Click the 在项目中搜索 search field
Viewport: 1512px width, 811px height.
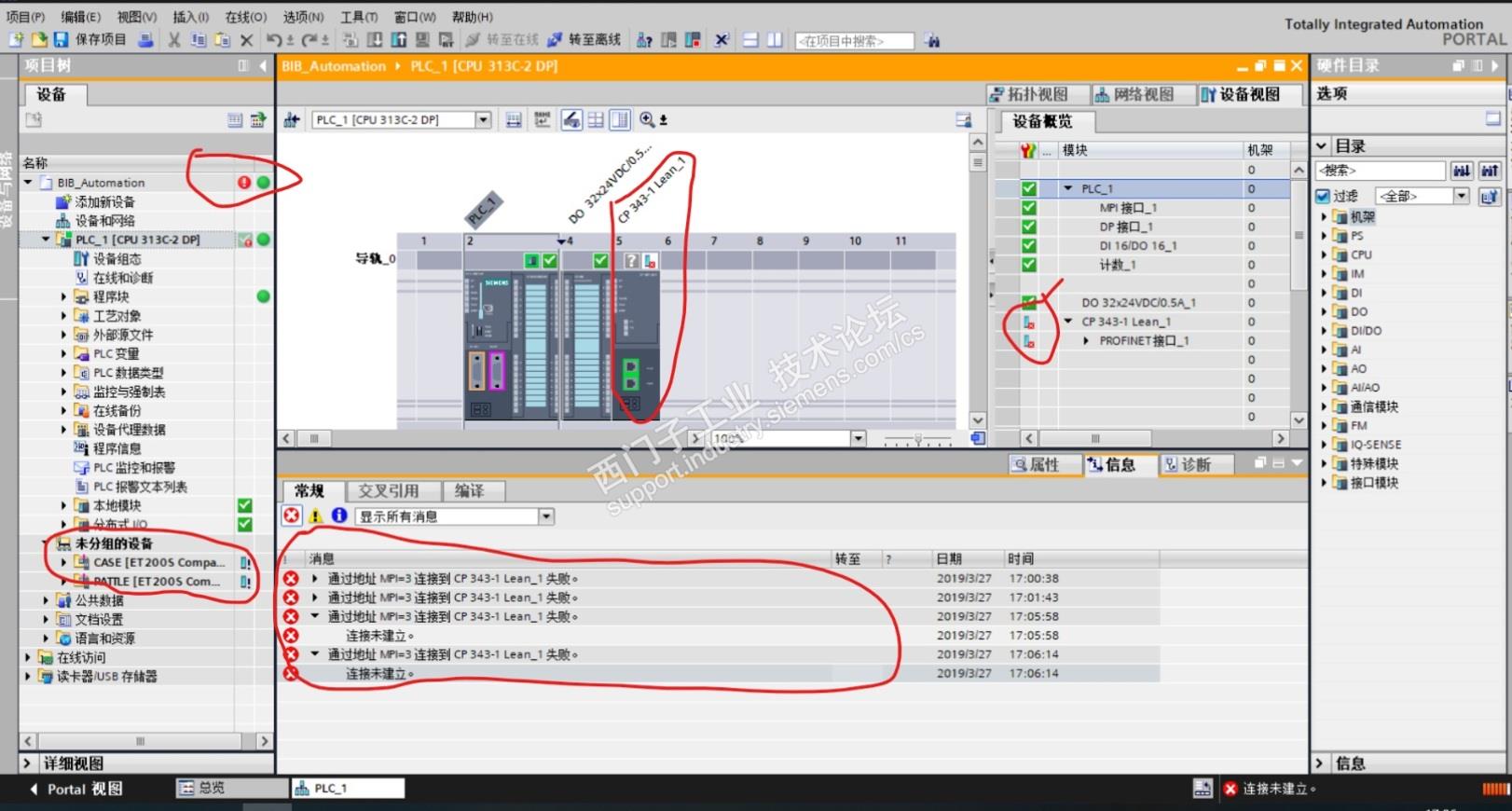(854, 41)
